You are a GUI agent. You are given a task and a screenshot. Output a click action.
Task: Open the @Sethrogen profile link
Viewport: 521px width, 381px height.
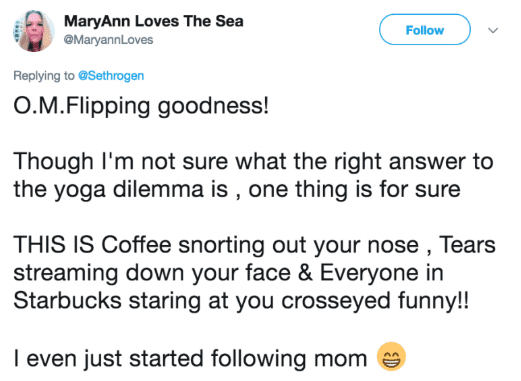(x=111, y=76)
